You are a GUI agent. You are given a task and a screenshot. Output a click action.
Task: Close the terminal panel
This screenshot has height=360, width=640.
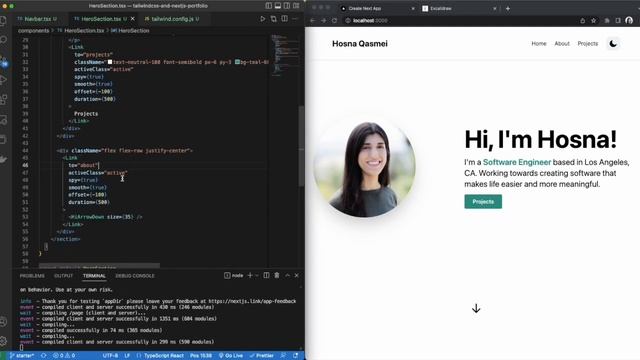pyautogui.click(x=297, y=276)
